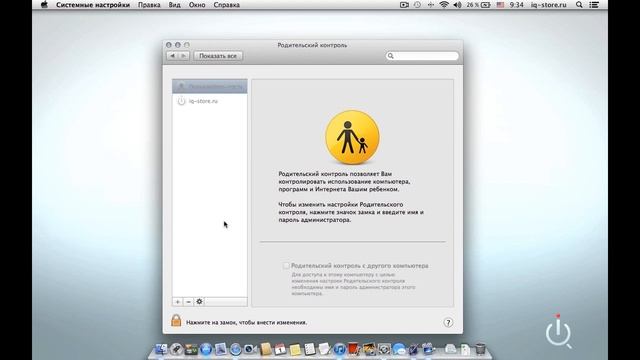Screen dimensions: 640x360
Task: Click the Показать все button
Action: click(218, 56)
